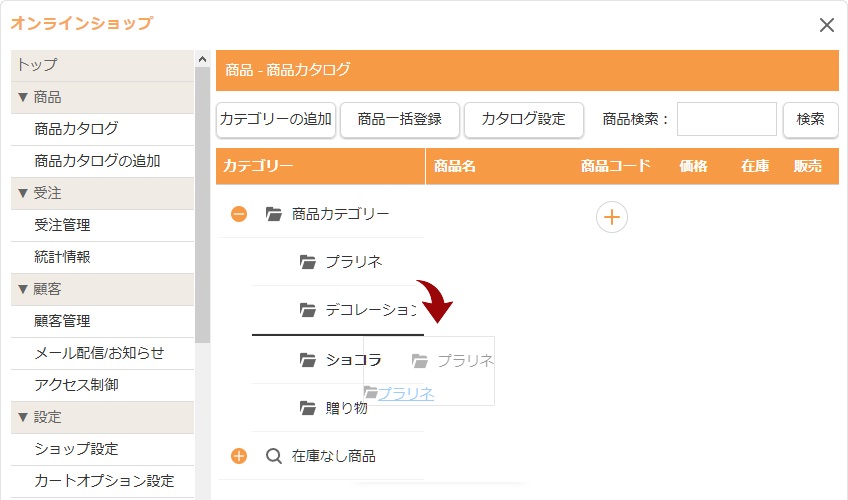Expand the 在庫なし商品 tree node
Viewport: 848px width, 500px height.
(x=239, y=456)
